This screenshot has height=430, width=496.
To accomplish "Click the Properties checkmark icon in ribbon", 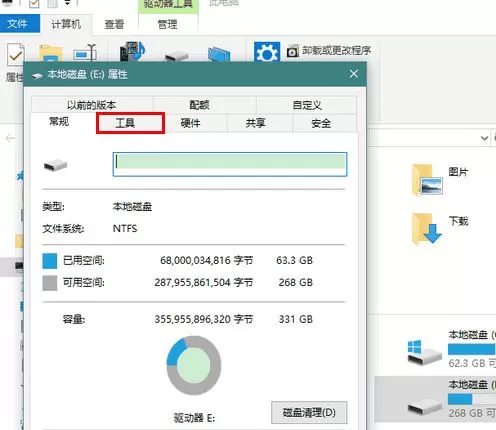I will click(x=15, y=54).
